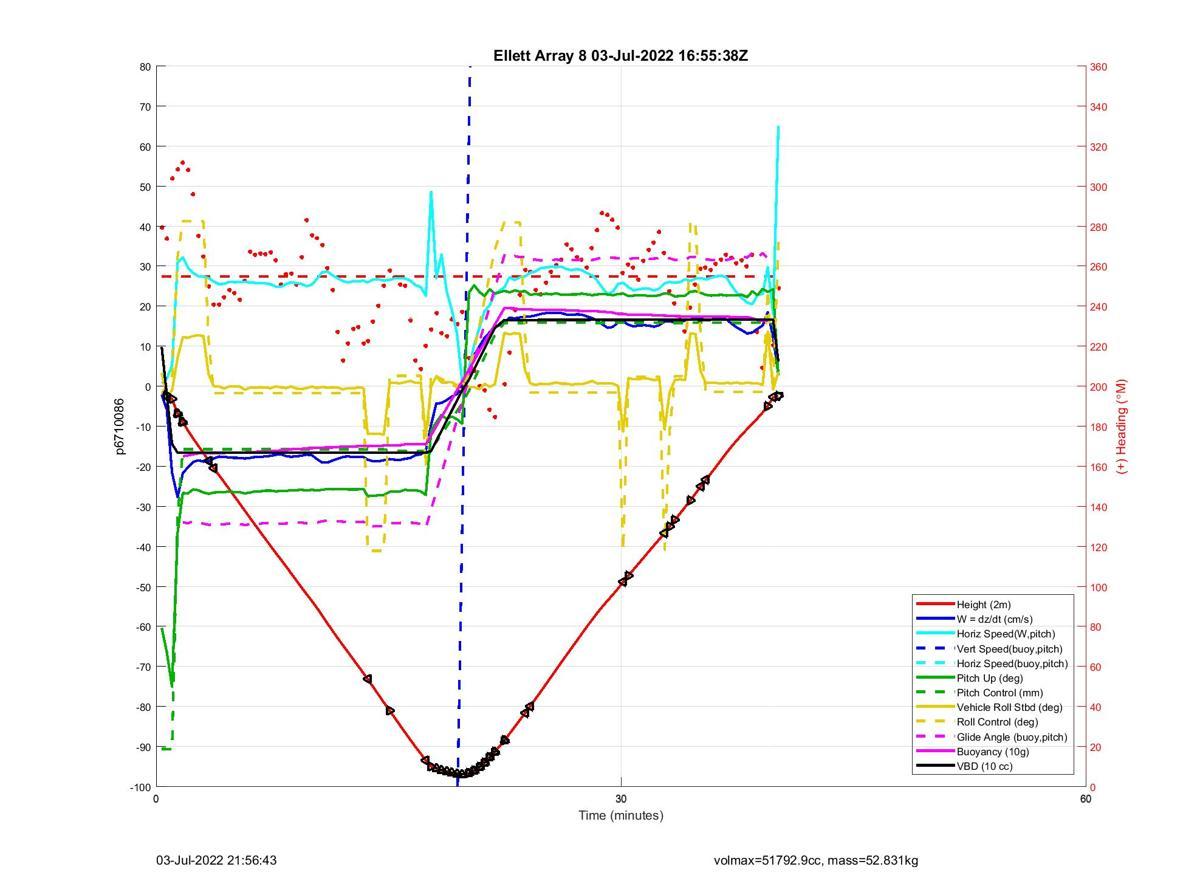Click the plot title "Ellett Array 8 03-Jul-2022 16:55:38Z"

tap(620, 56)
